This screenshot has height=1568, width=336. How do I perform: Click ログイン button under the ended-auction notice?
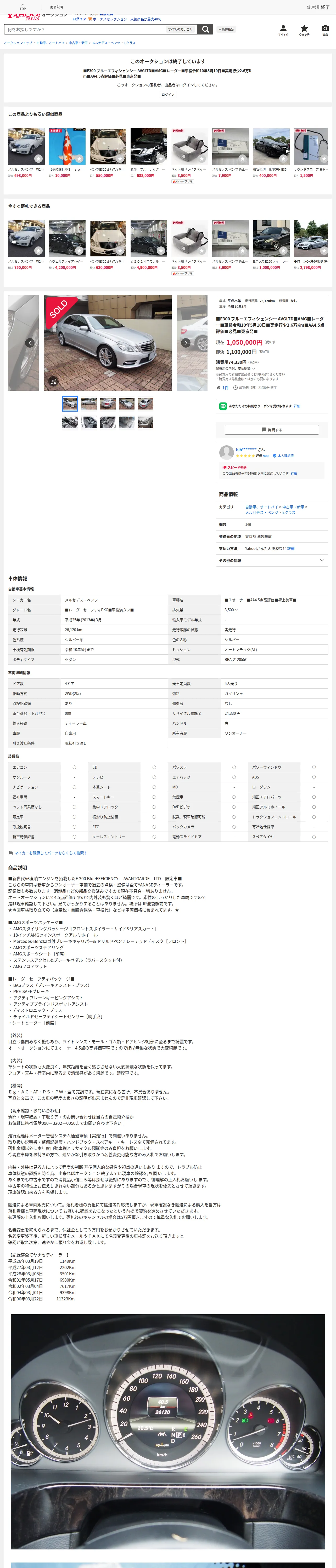pyautogui.click(x=168, y=95)
